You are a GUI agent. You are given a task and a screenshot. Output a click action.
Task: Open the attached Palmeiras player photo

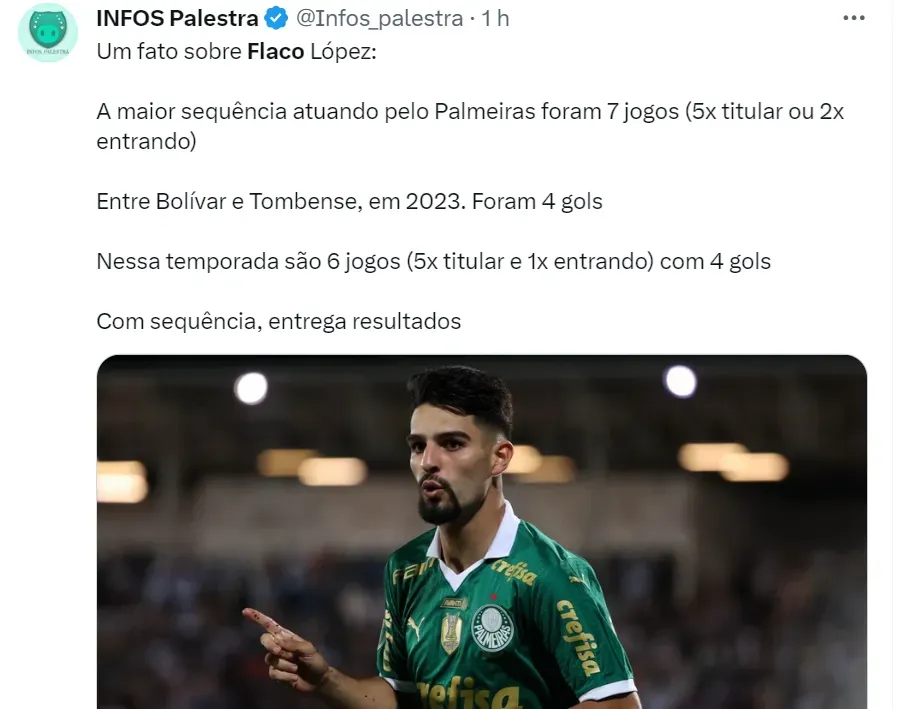pyautogui.click(x=482, y=532)
